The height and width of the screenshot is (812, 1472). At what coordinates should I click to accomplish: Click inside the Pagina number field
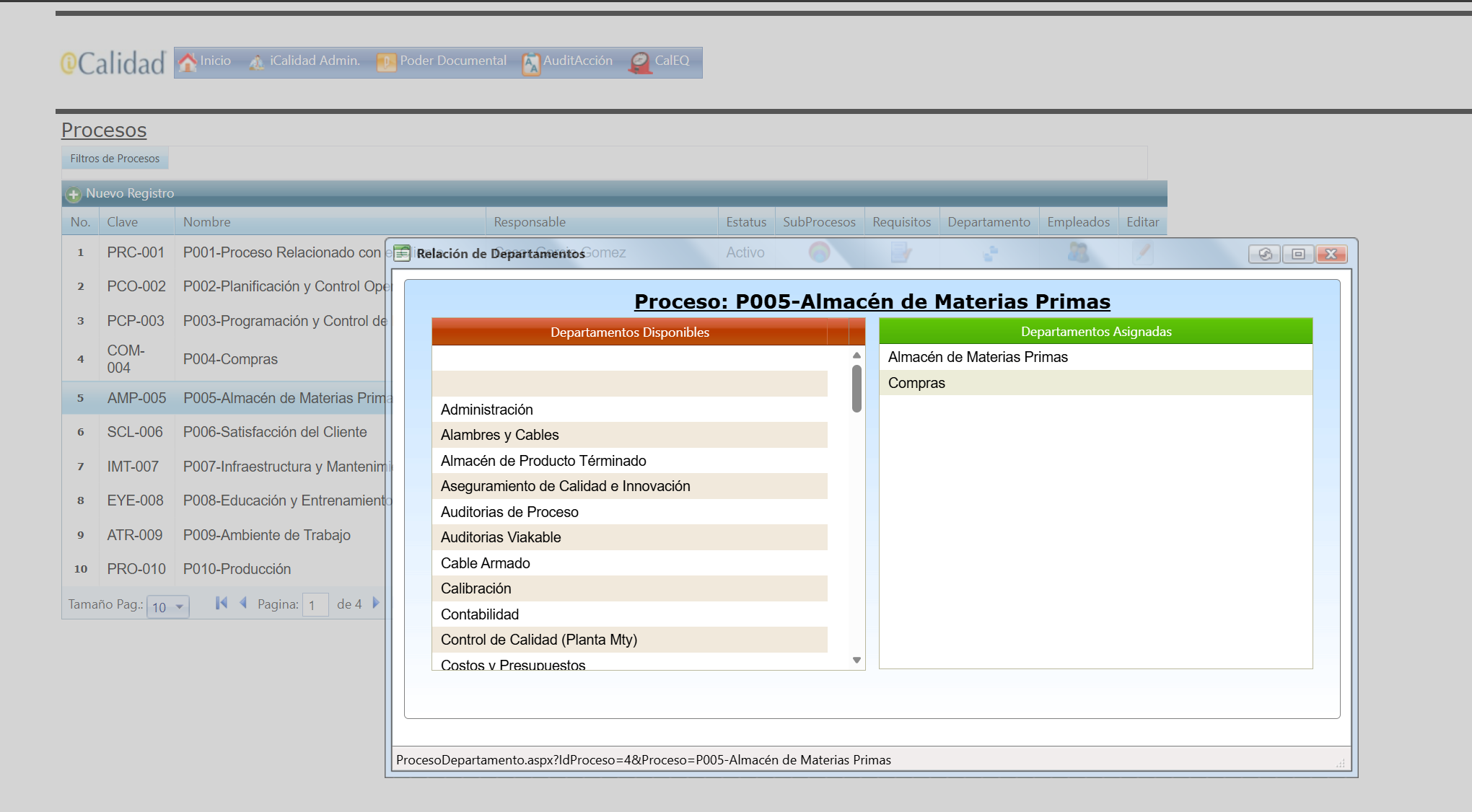(x=315, y=604)
